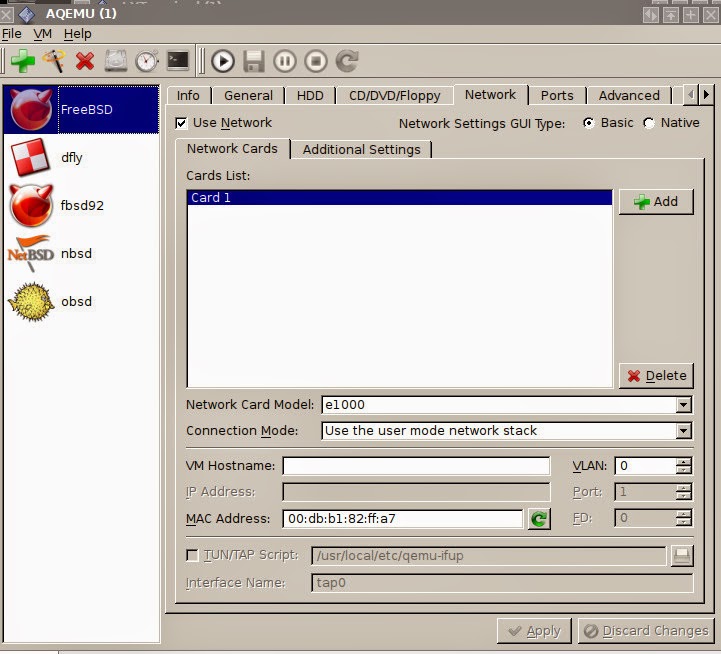Toggle the Use Network checkbox
This screenshot has height=654, width=721.
pos(181,123)
